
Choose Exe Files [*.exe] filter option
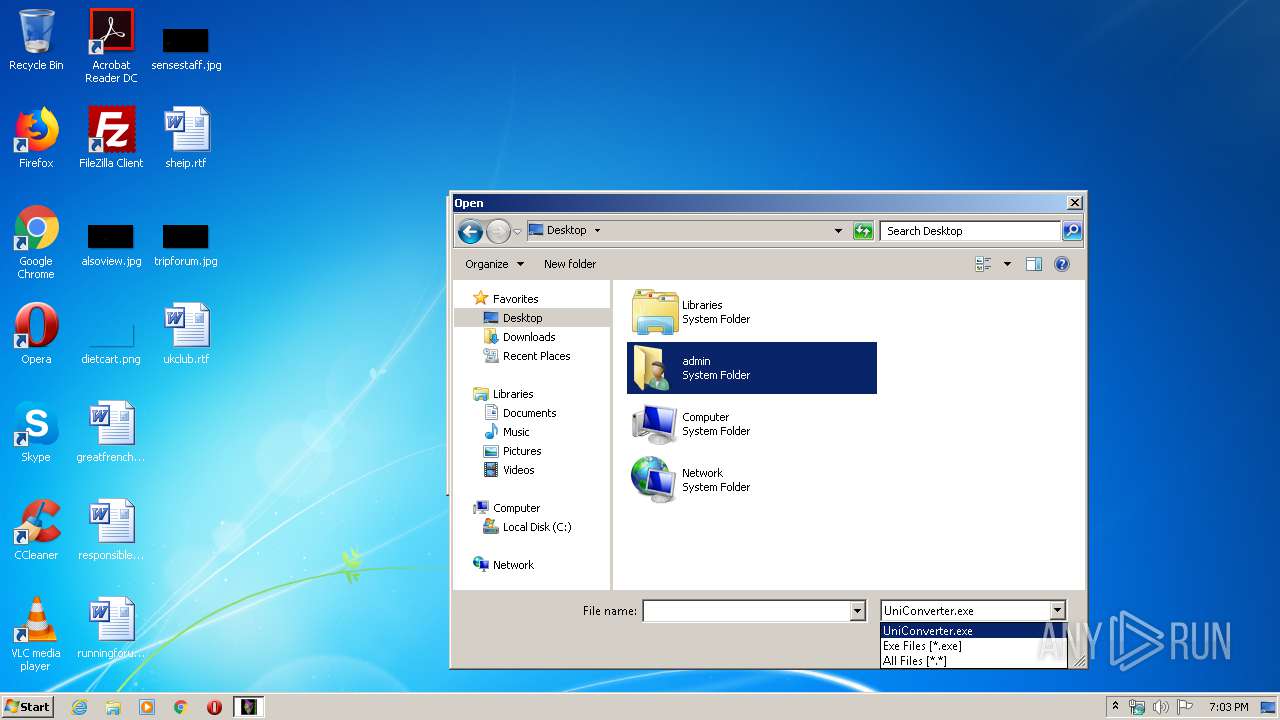click(x=973, y=646)
